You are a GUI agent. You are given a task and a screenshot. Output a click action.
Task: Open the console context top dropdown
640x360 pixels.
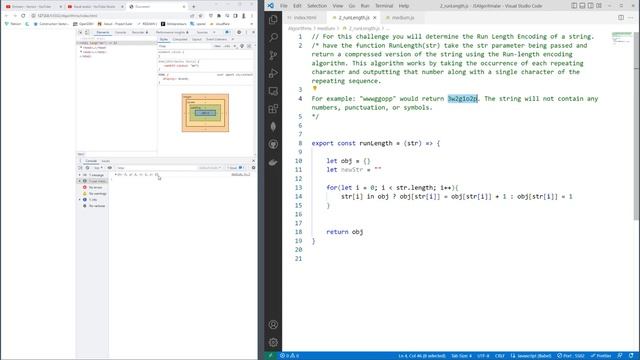[x=98, y=168]
